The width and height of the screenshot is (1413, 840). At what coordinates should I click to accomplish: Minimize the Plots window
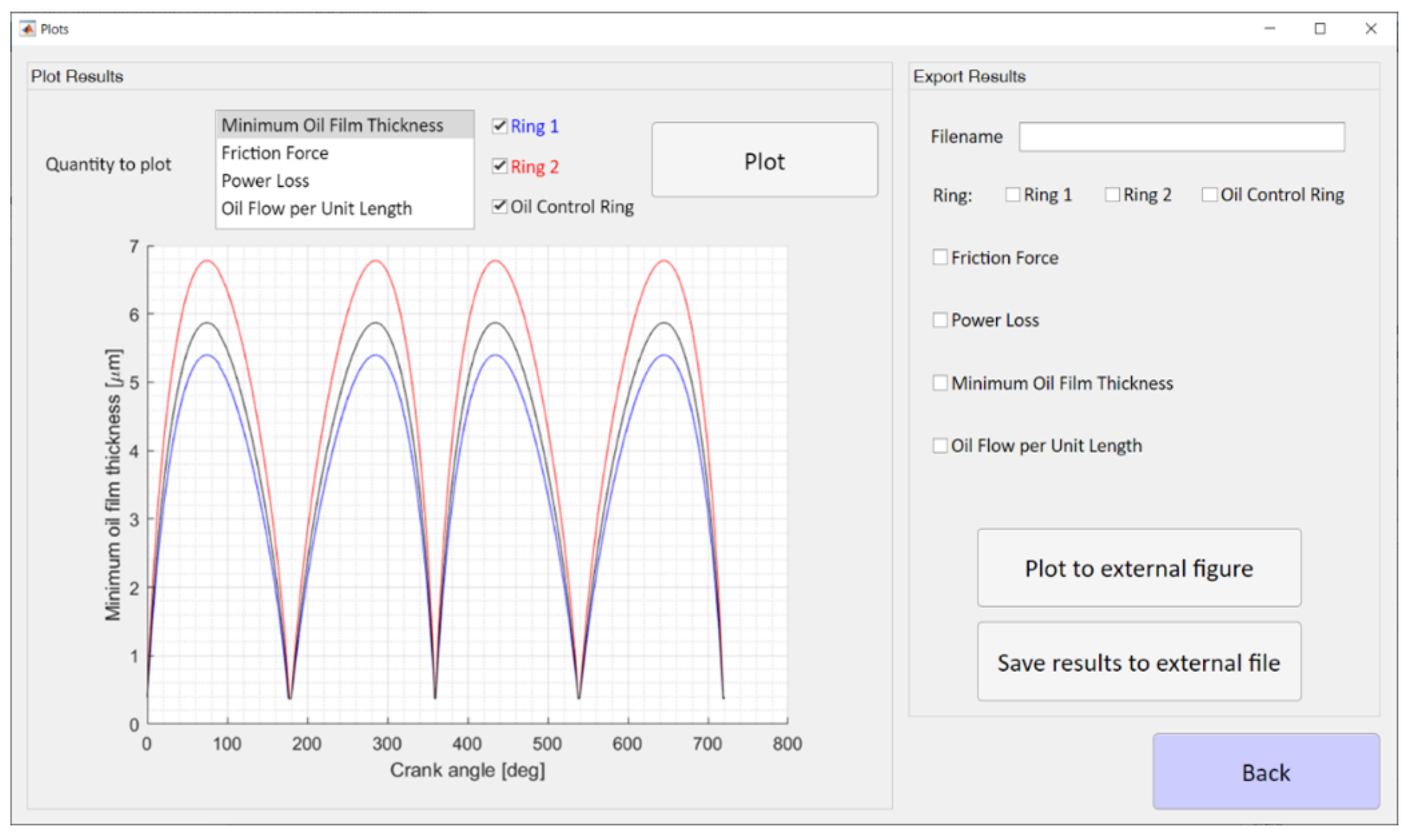[1269, 28]
